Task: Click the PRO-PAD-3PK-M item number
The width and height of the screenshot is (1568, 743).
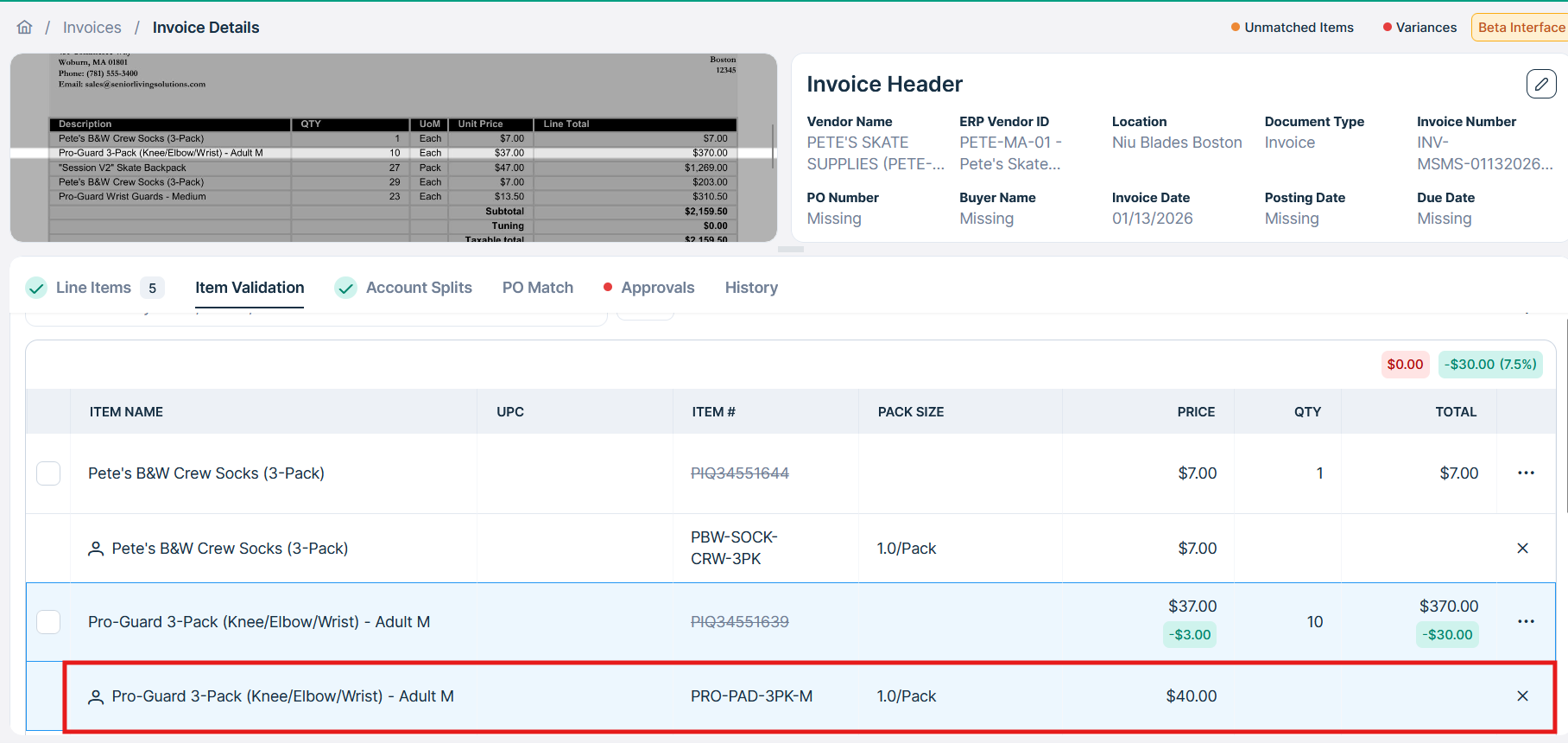Action: (x=751, y=696)
